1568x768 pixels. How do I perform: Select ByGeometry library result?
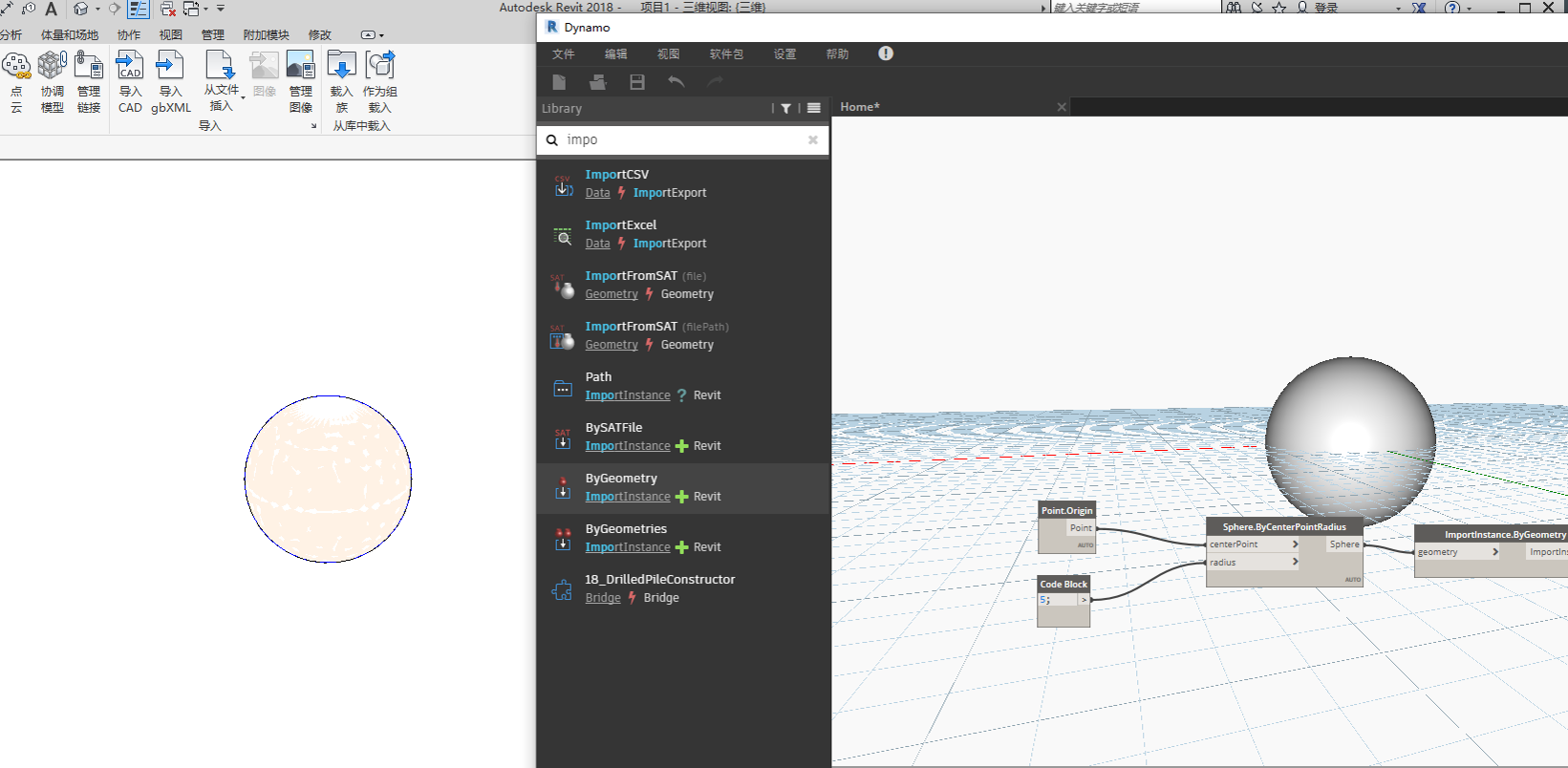(x=683, y=488)
